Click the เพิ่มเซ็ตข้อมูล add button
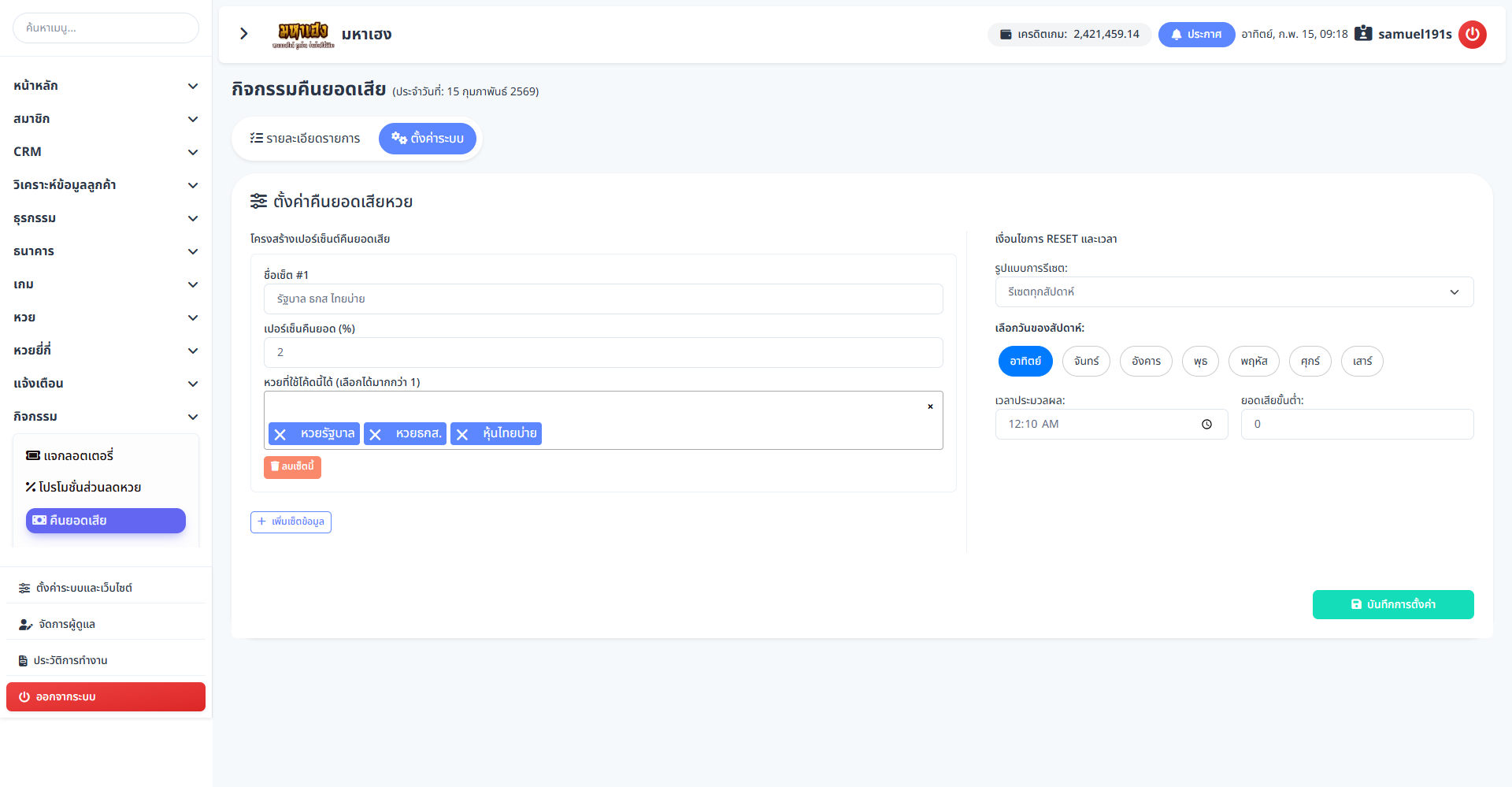The image size is (1512, 787). point(291,522)
